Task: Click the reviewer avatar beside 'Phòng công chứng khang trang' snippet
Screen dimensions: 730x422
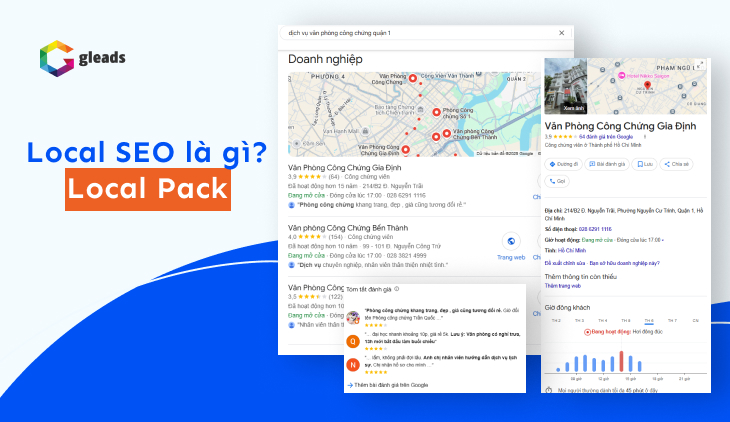Action: click(291, 205)
